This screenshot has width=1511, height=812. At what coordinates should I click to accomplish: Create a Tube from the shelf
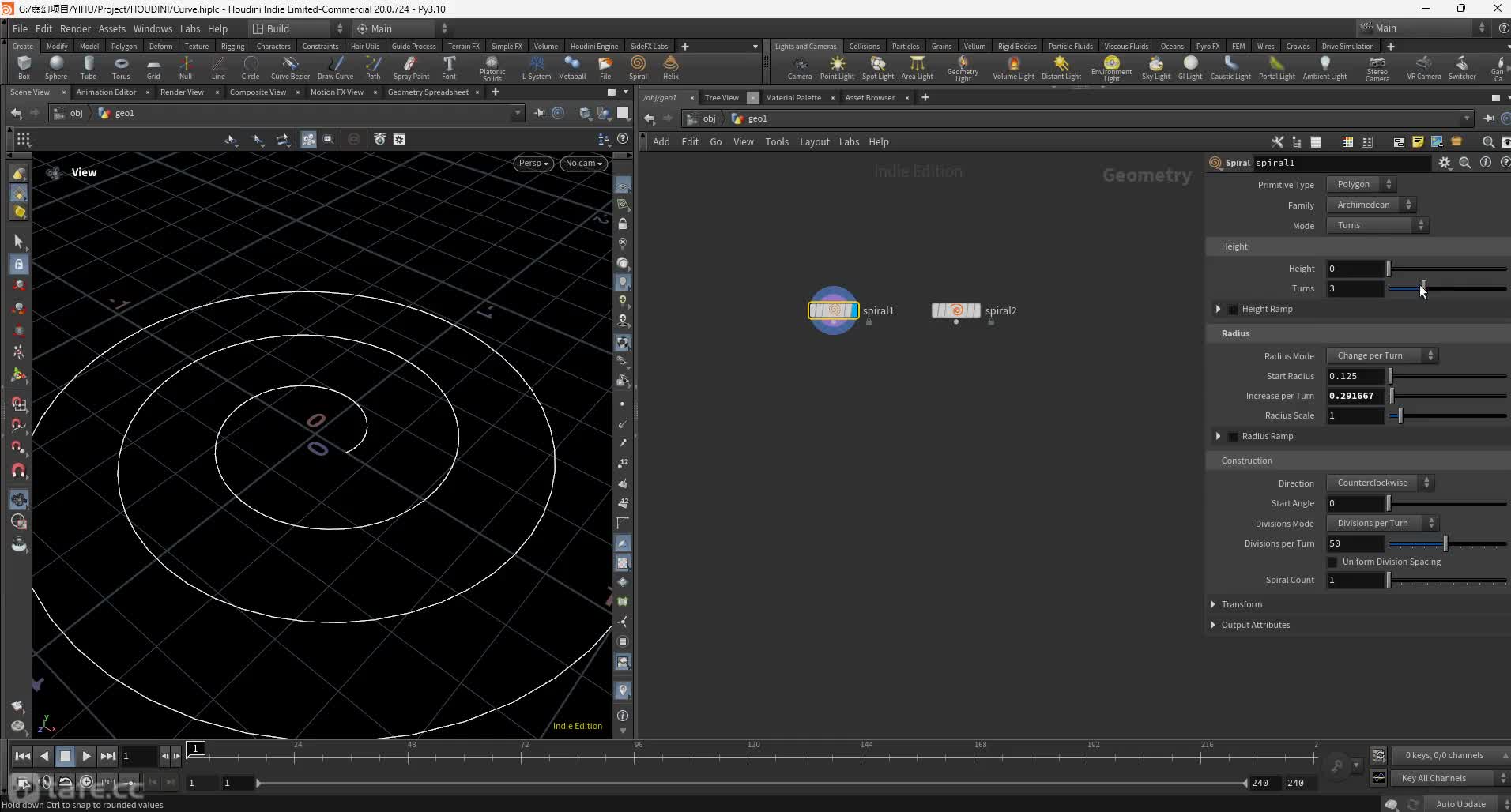pyautogui.click(x=89, y=68)
